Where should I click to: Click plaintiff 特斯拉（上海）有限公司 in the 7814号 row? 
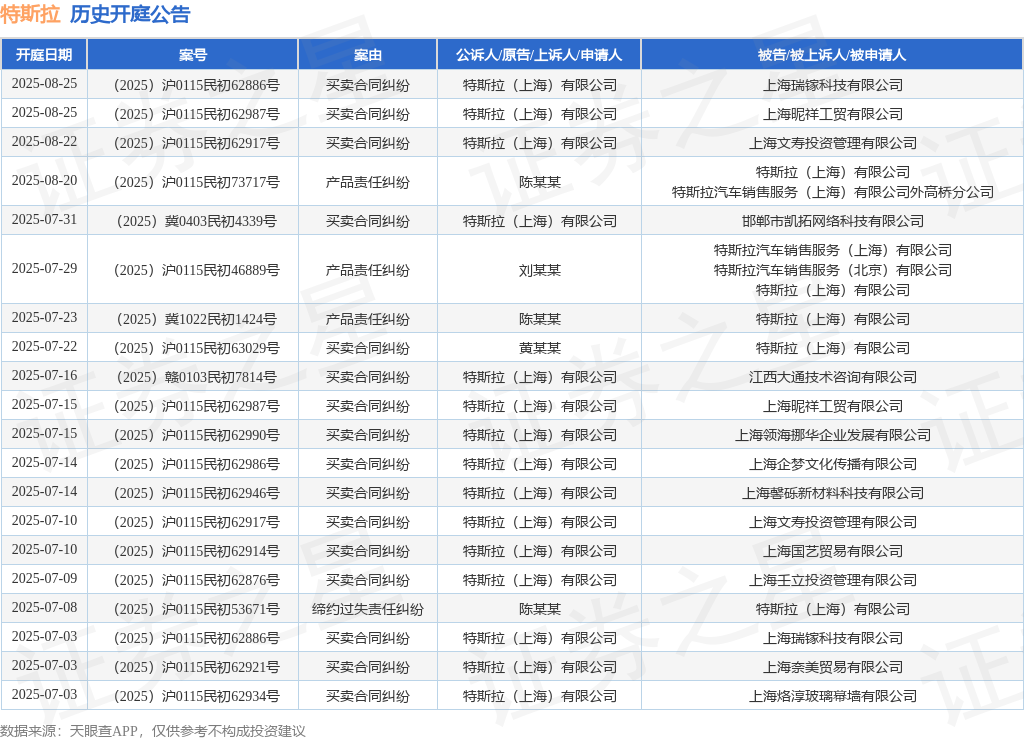tap(539, 378)
